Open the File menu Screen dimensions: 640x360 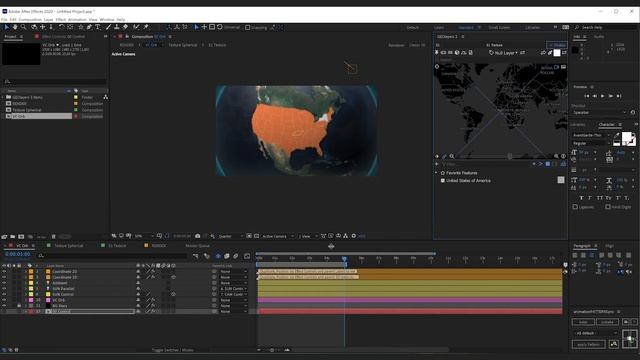pyautogui.click(x=4, y=20)
